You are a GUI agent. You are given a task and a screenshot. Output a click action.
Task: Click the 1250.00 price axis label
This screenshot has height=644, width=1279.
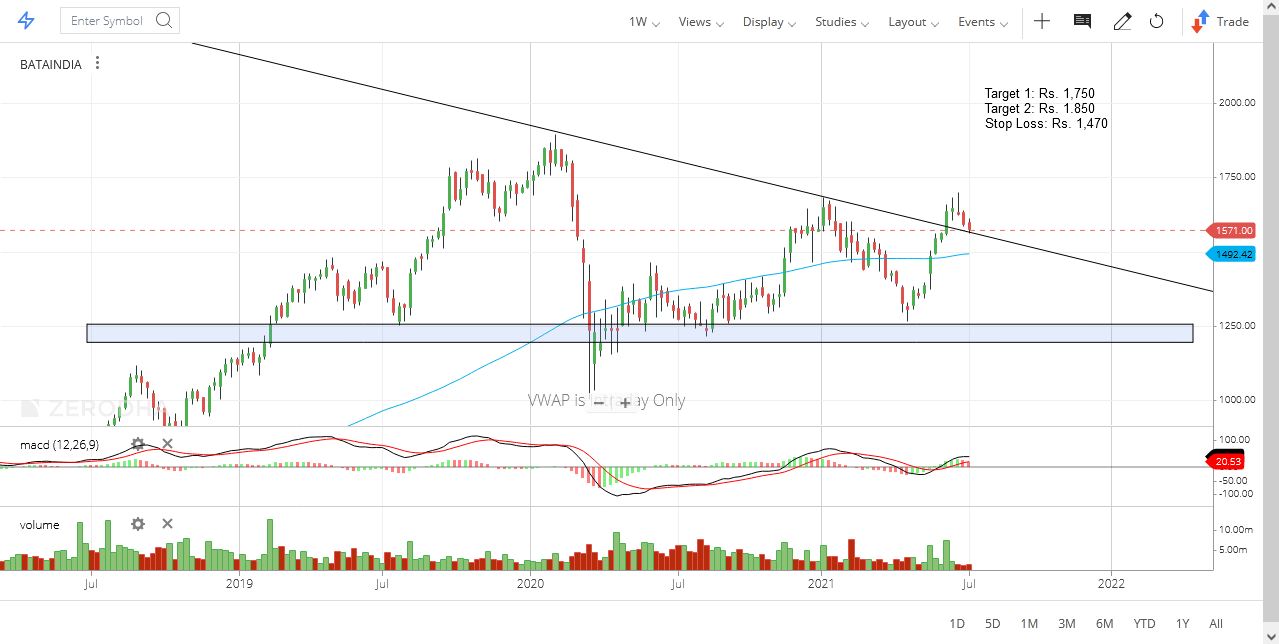(1236, 325)
